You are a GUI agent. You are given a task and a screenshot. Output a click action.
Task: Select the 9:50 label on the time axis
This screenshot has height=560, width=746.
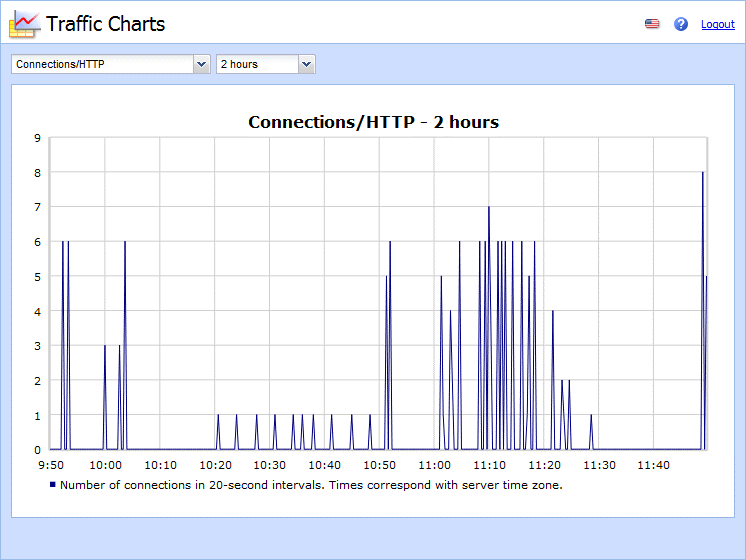(x=50, y=466)
